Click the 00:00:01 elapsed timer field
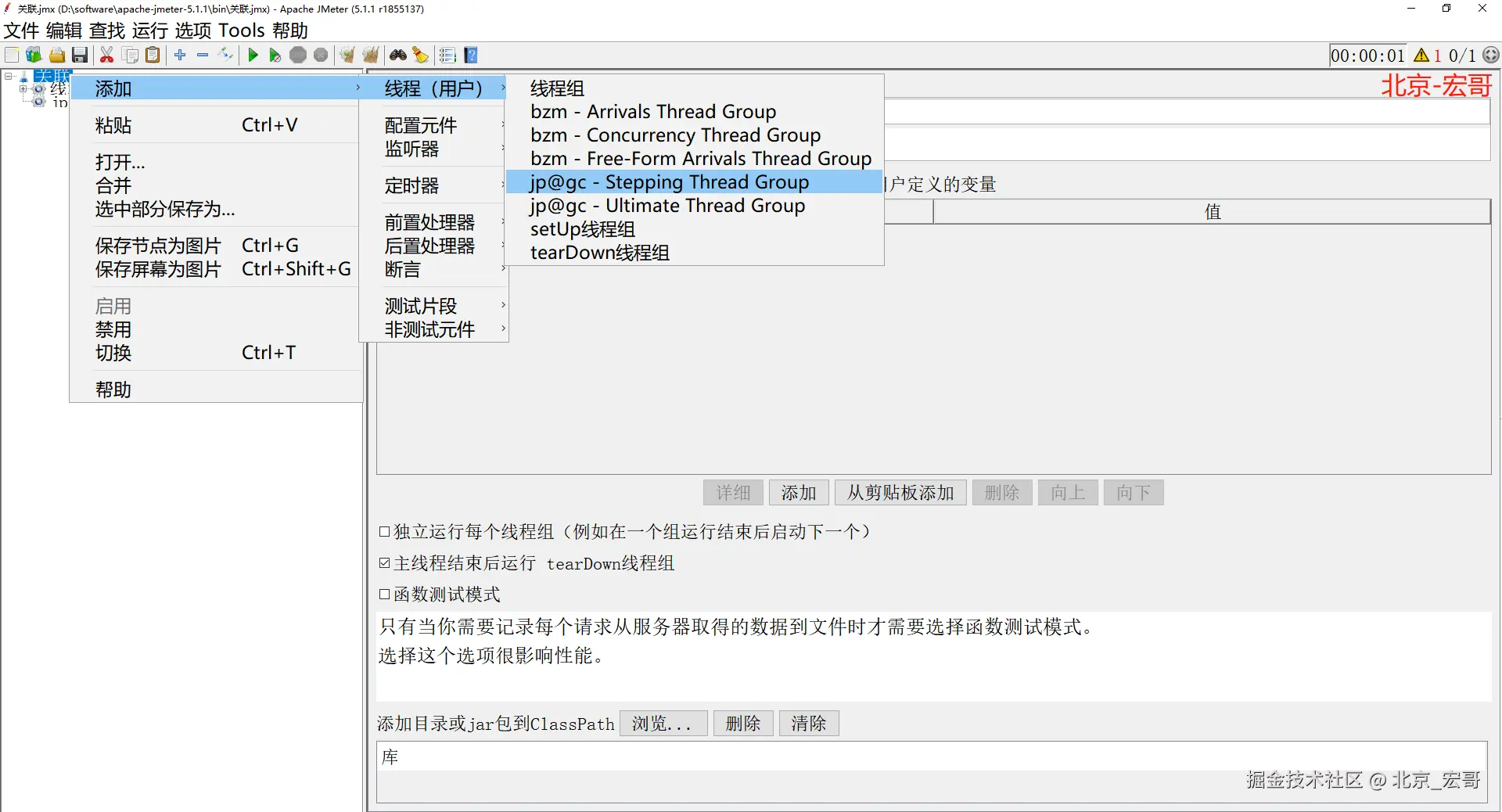The image size is (1502, 812). [x=1367, y=56]
